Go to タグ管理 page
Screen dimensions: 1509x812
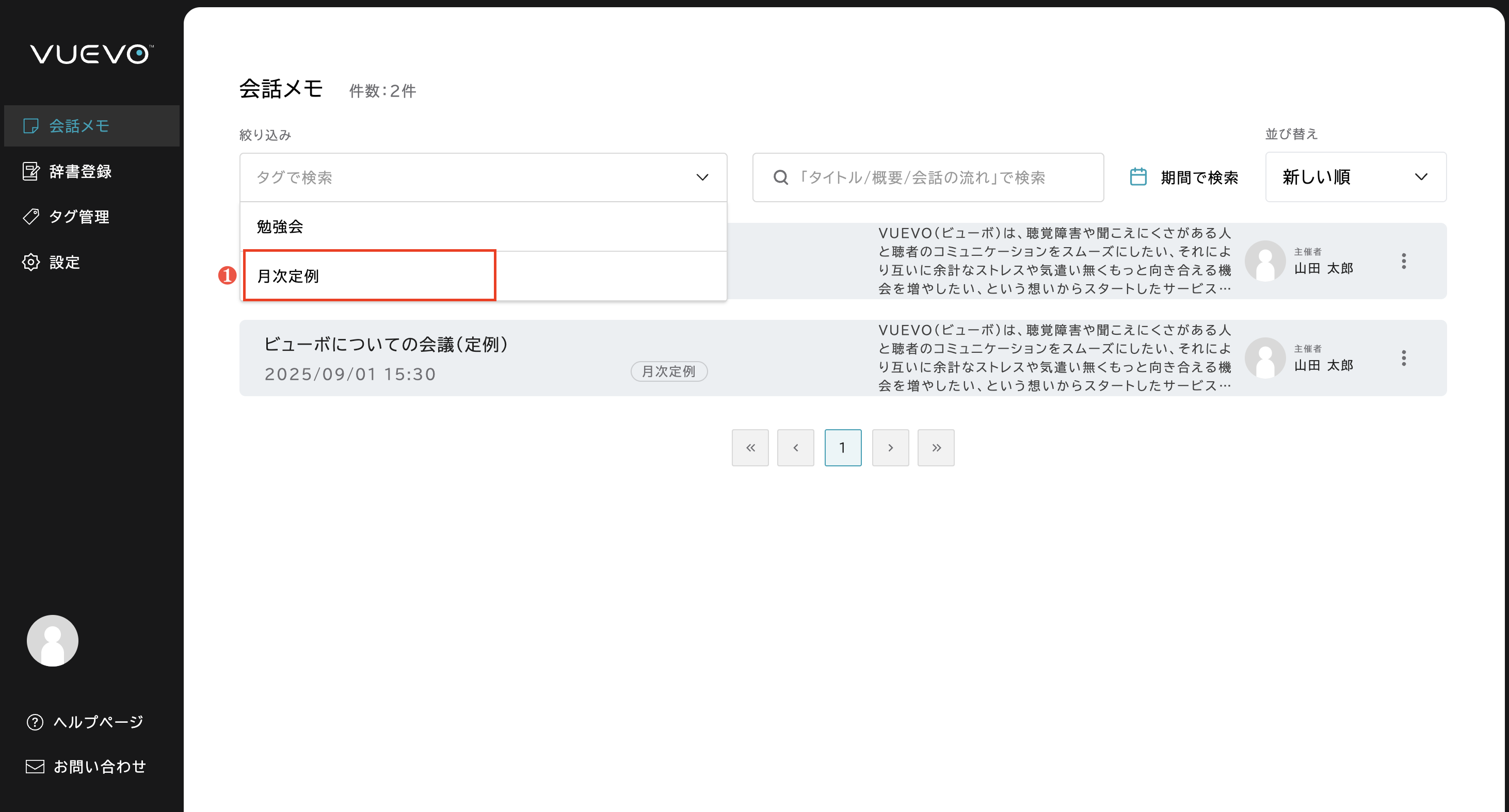78,217
